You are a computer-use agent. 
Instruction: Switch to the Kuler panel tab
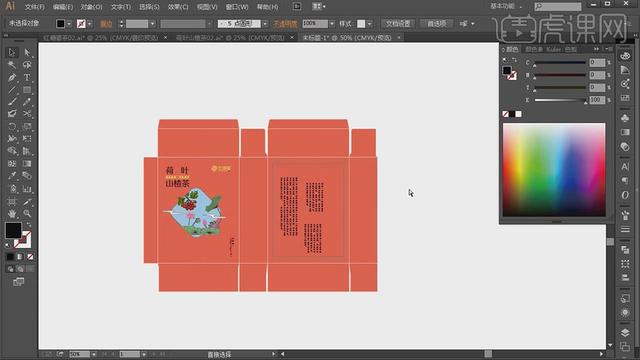pos(553,49)
